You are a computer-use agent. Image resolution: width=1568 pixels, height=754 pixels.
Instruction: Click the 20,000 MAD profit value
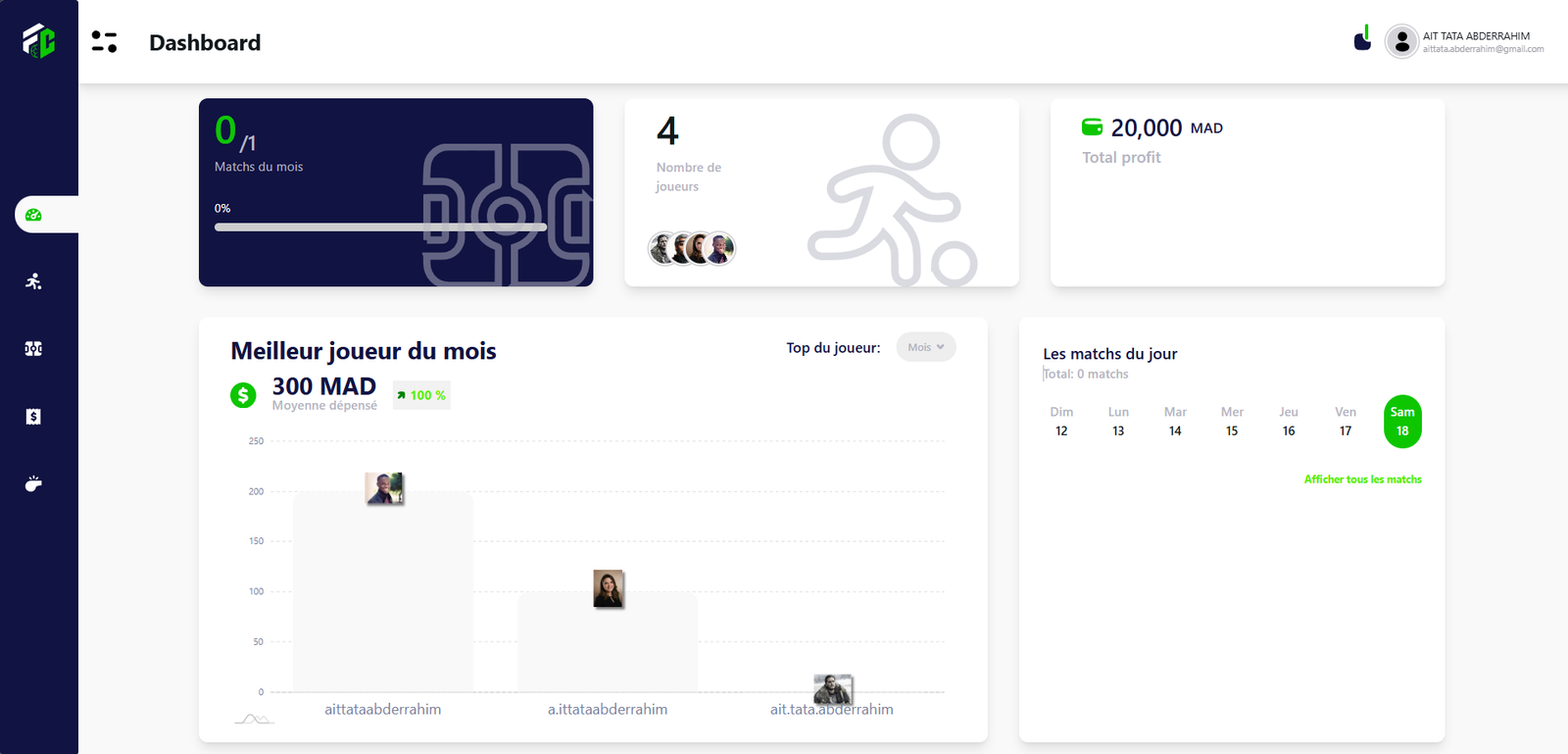click(1166, 127)
